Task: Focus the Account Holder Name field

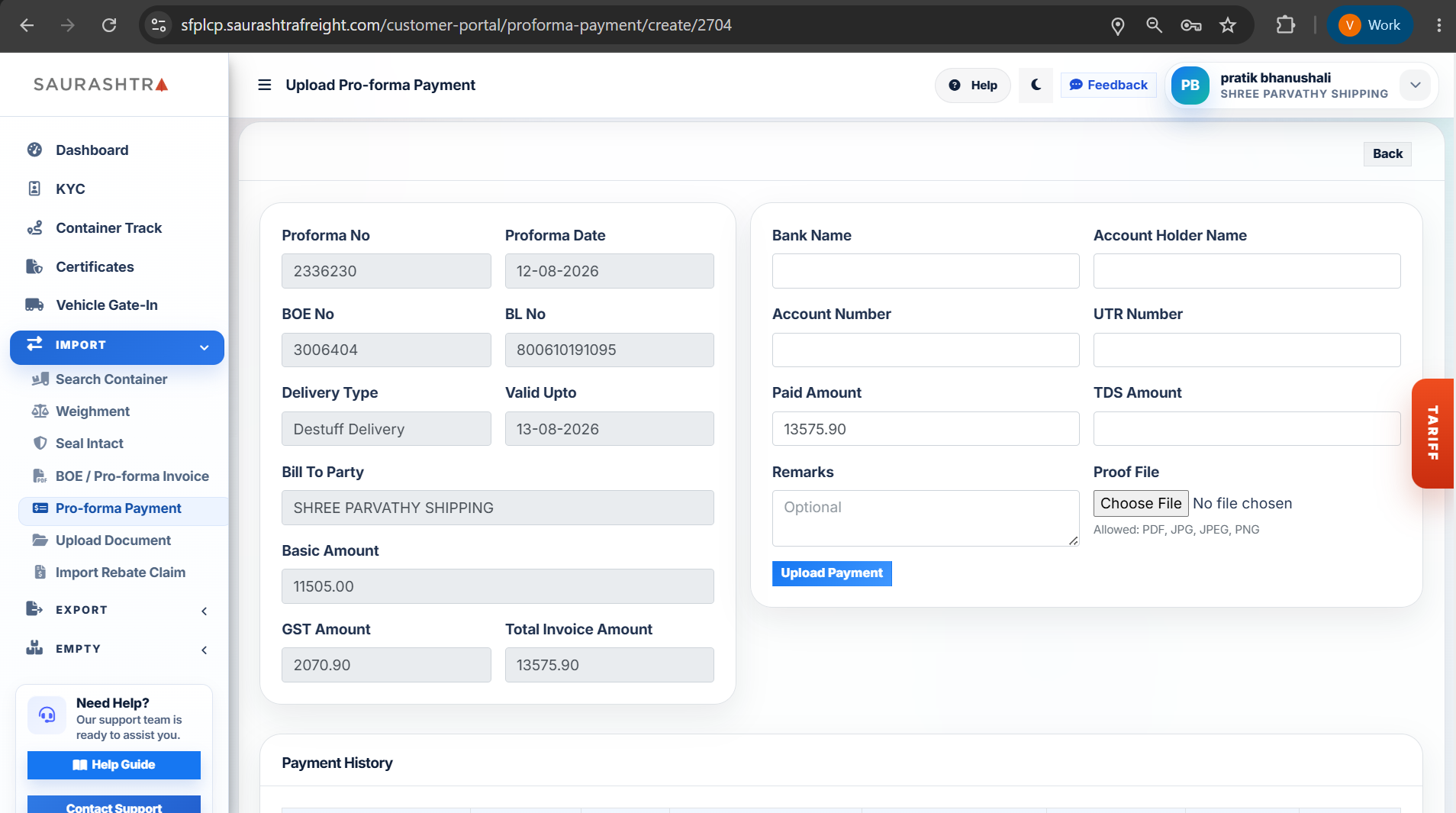Action: (x=1247, y=271)
